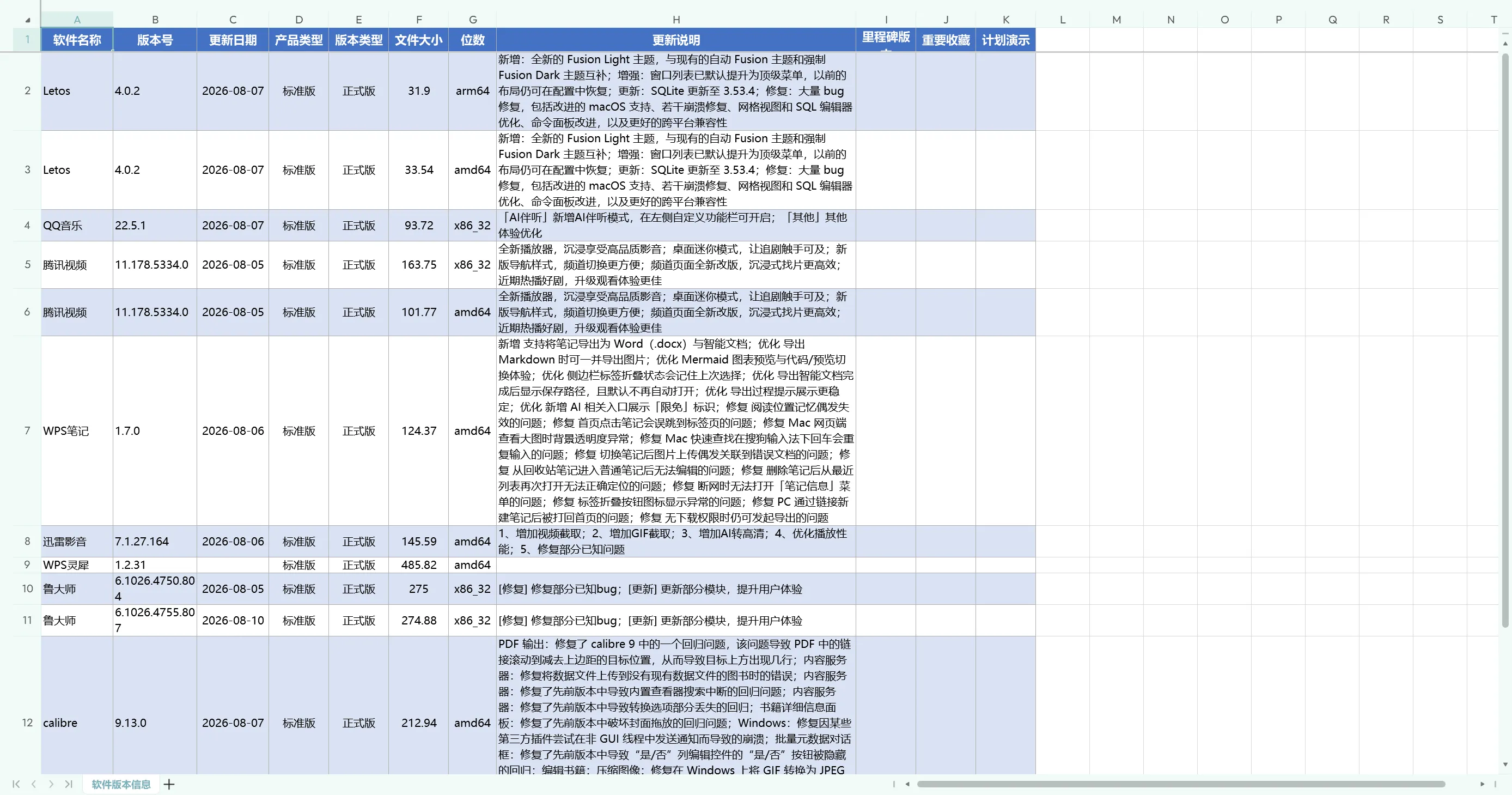Select version cell 1.2.31
Screen dimensions: 1512x795
(155, 565)
